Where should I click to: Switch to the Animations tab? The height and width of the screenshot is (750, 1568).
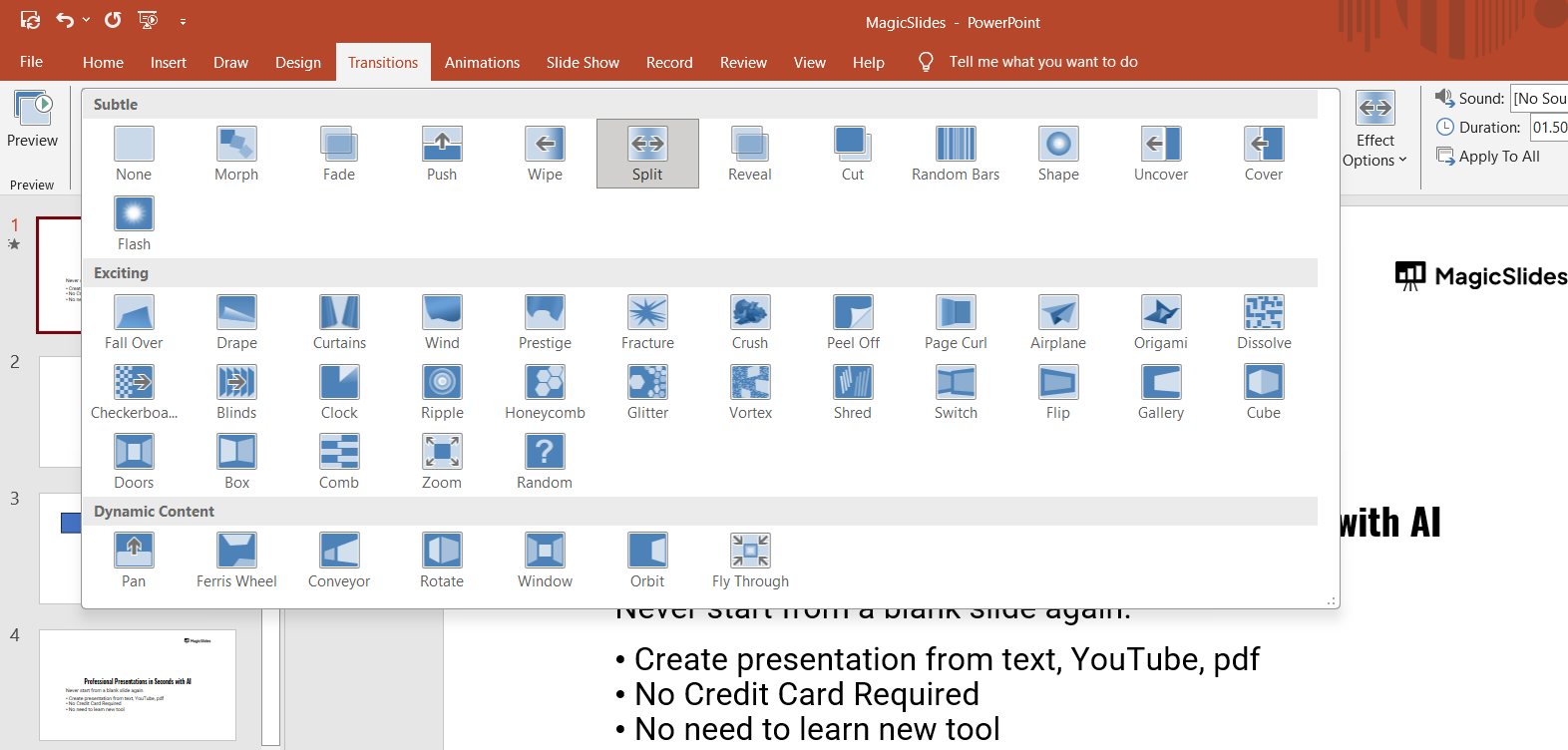point(482,62)
